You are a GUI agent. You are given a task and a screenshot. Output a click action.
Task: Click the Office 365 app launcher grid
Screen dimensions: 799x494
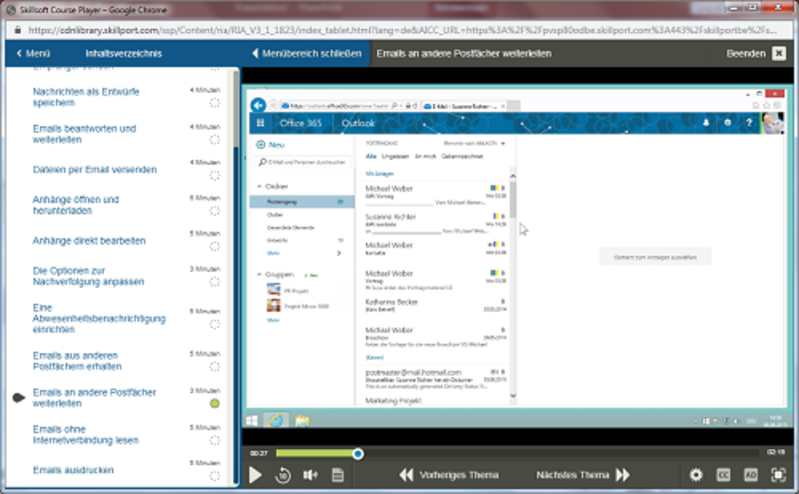260,123
